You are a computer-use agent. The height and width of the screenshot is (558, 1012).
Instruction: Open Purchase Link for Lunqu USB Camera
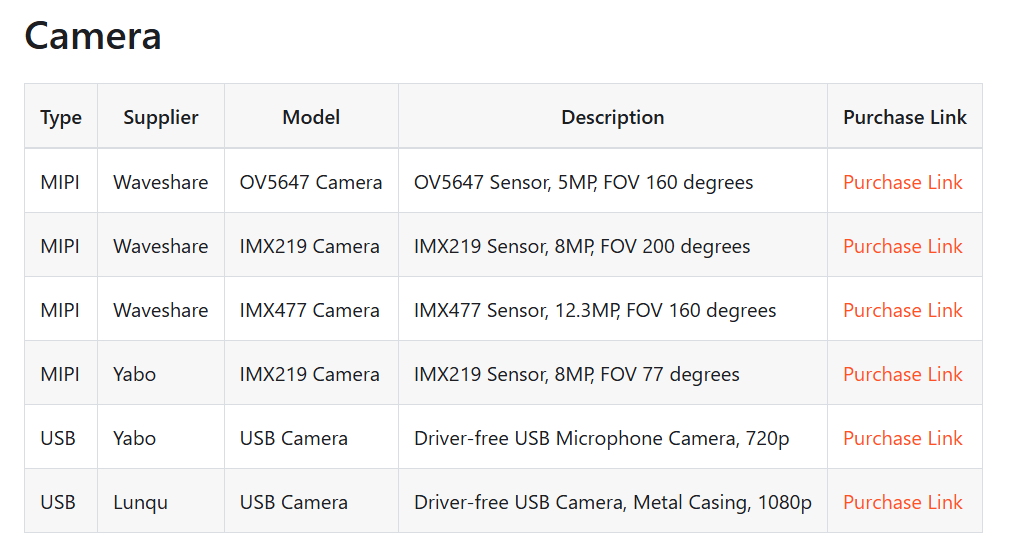pos(902,502)
